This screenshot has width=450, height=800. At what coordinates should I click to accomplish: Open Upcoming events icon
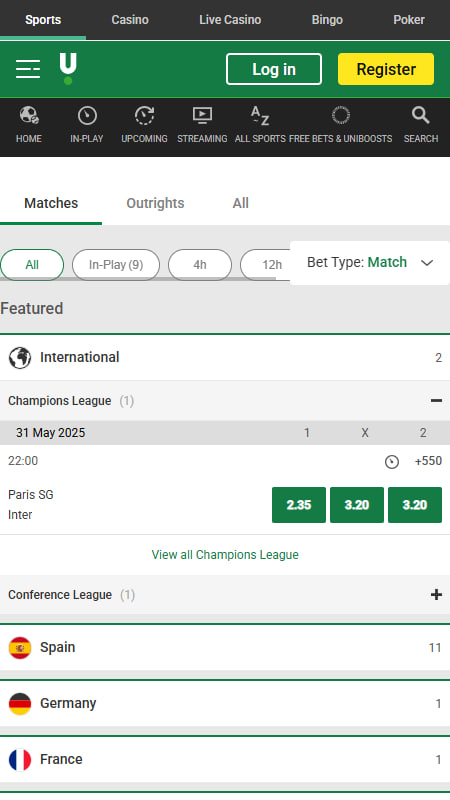click(144, 115)
